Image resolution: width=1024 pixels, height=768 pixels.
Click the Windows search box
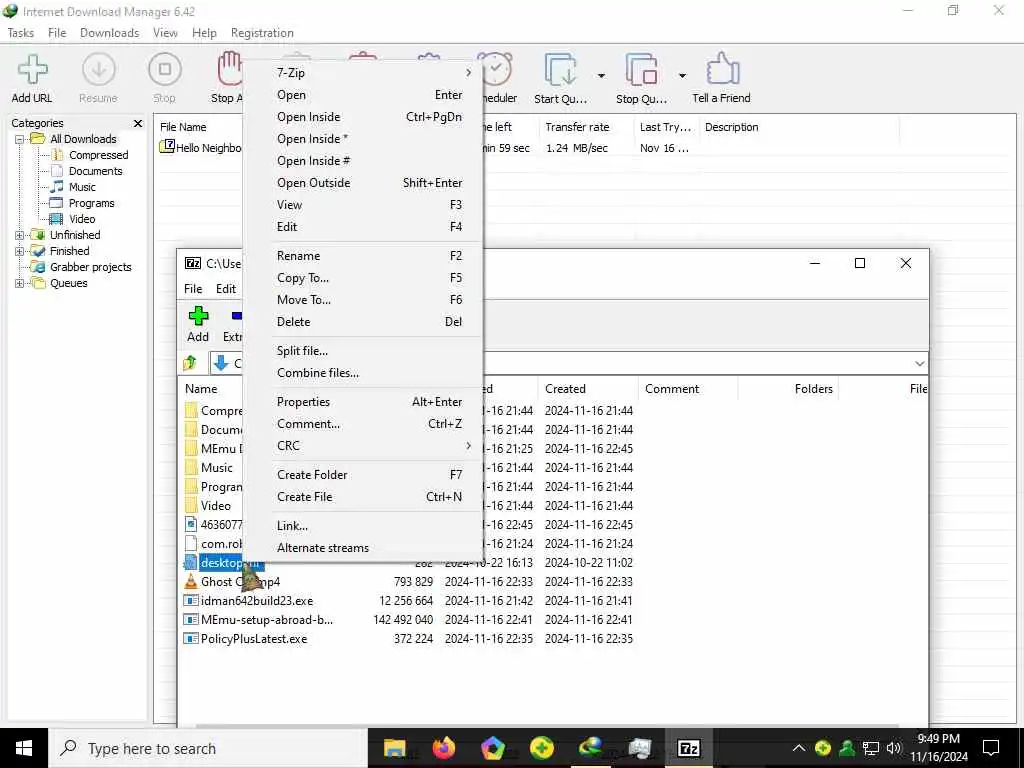click(208, 748)
